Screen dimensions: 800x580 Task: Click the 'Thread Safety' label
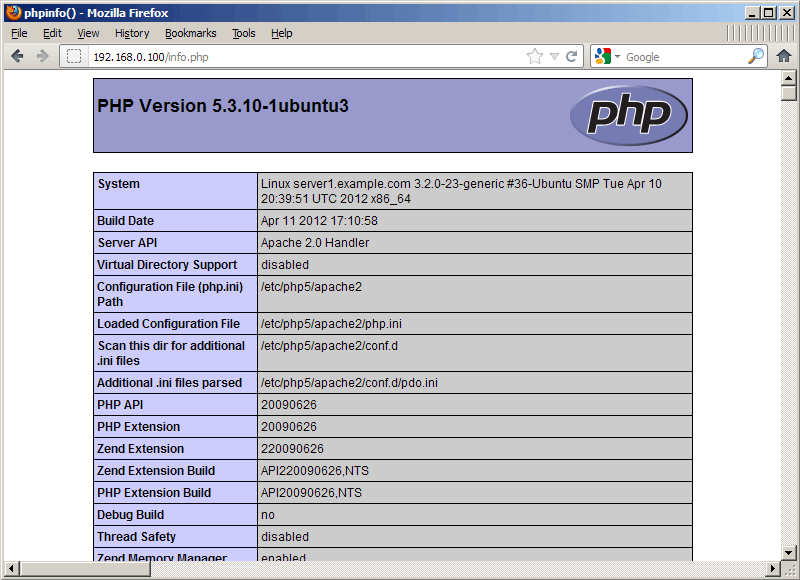click(x=136, y=537)
